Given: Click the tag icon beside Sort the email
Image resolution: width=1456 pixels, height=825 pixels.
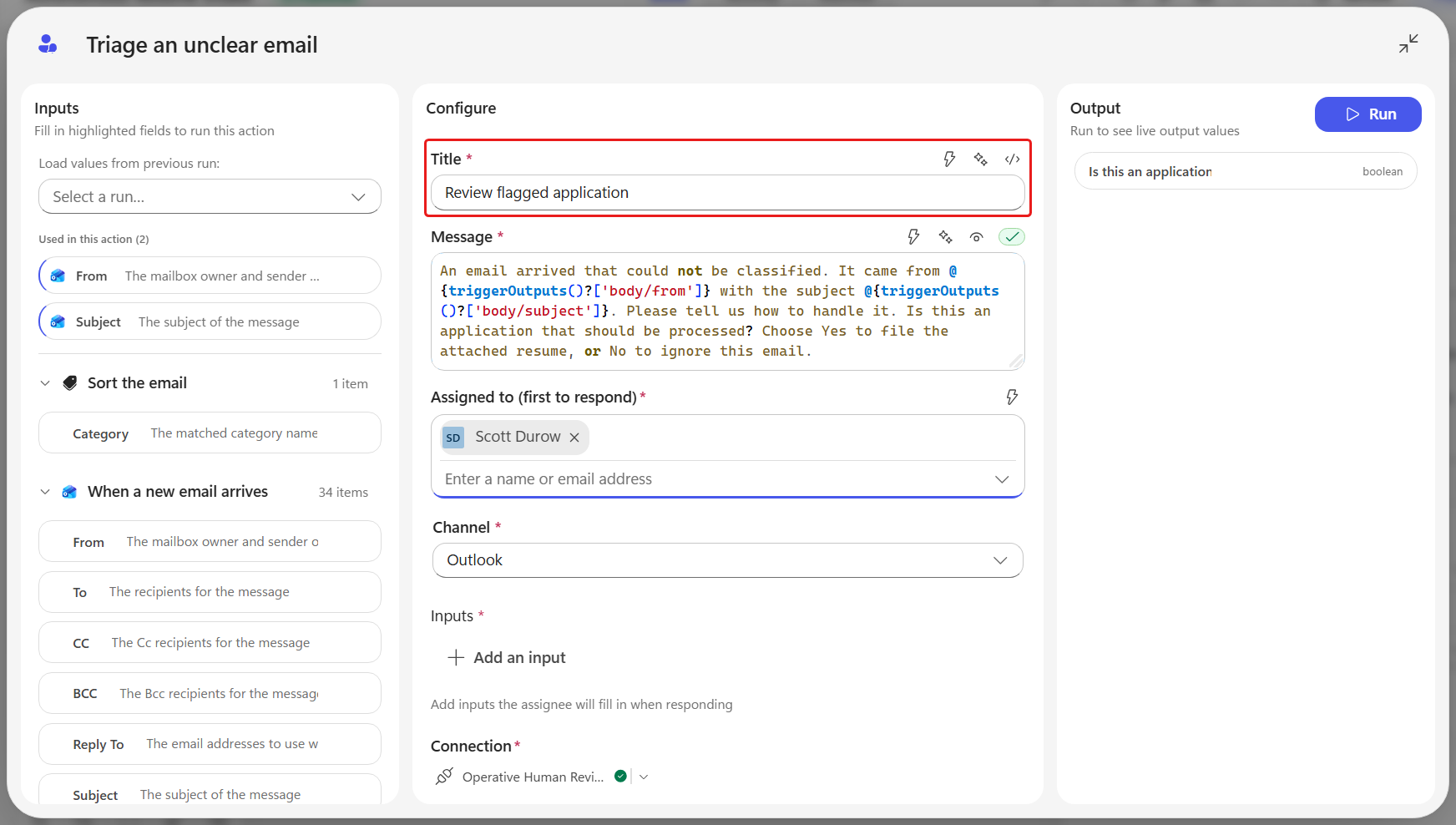Looking at the screenshot, I should (70, 383).
